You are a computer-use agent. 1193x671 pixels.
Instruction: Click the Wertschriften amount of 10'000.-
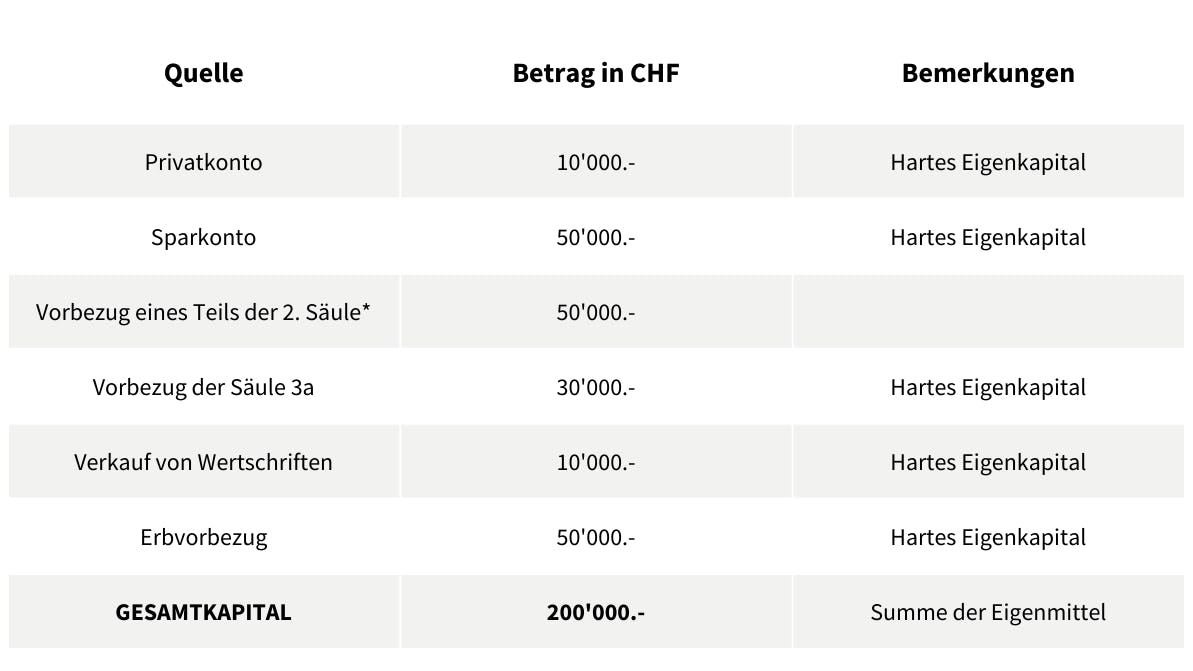(x=595, y=462)
